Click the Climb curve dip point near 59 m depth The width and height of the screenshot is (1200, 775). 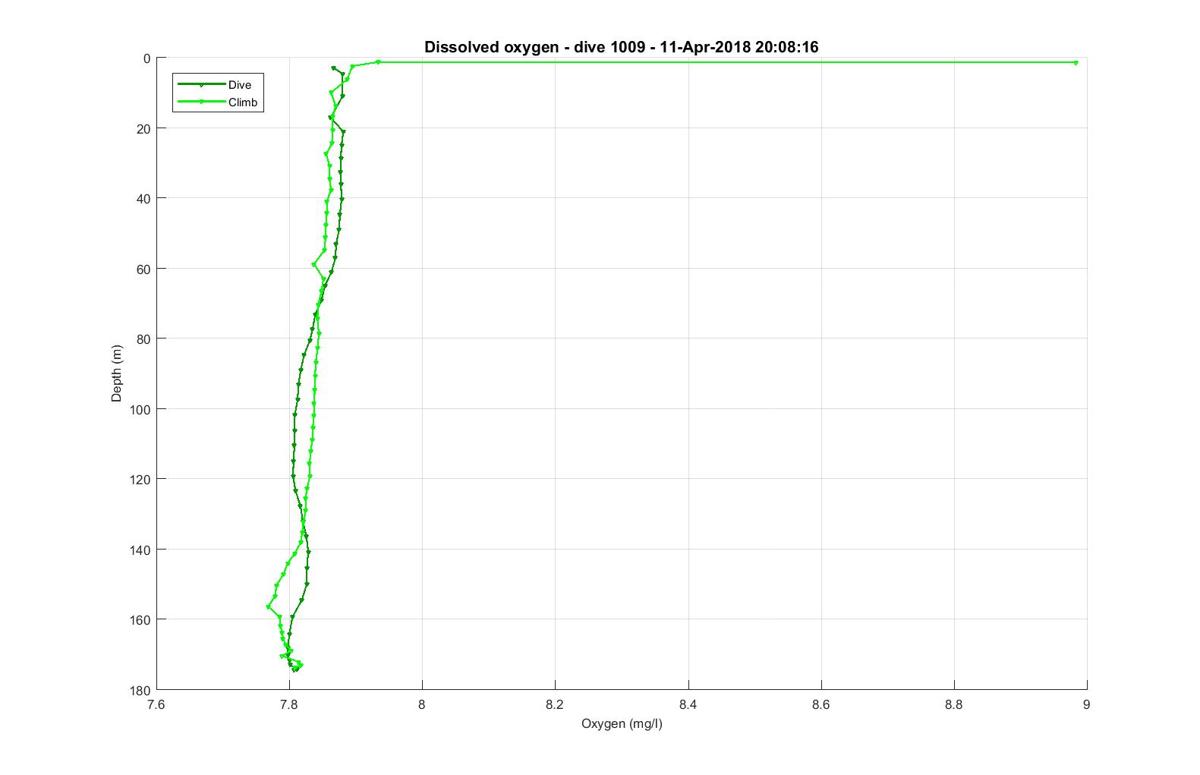314,265
